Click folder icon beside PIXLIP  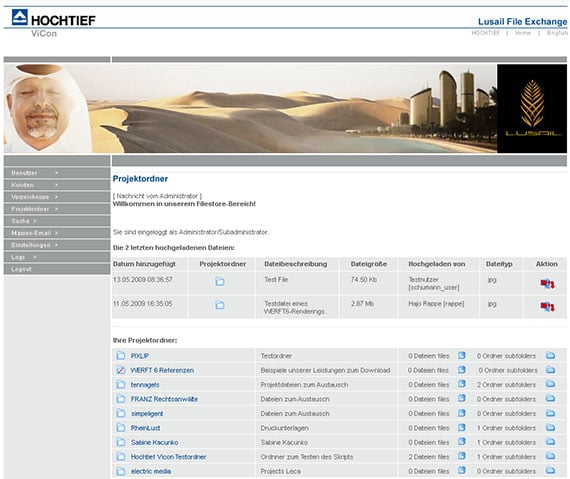[121, 355]
